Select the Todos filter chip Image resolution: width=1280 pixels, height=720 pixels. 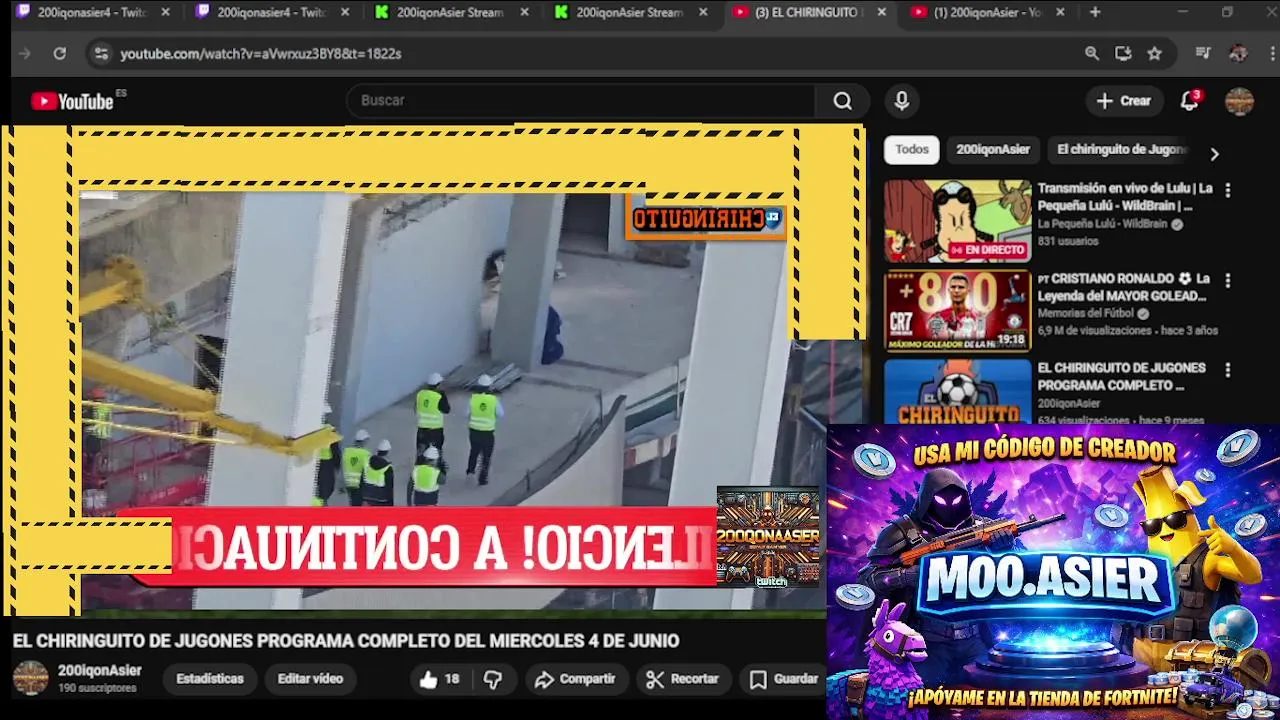tap(912, 149)
